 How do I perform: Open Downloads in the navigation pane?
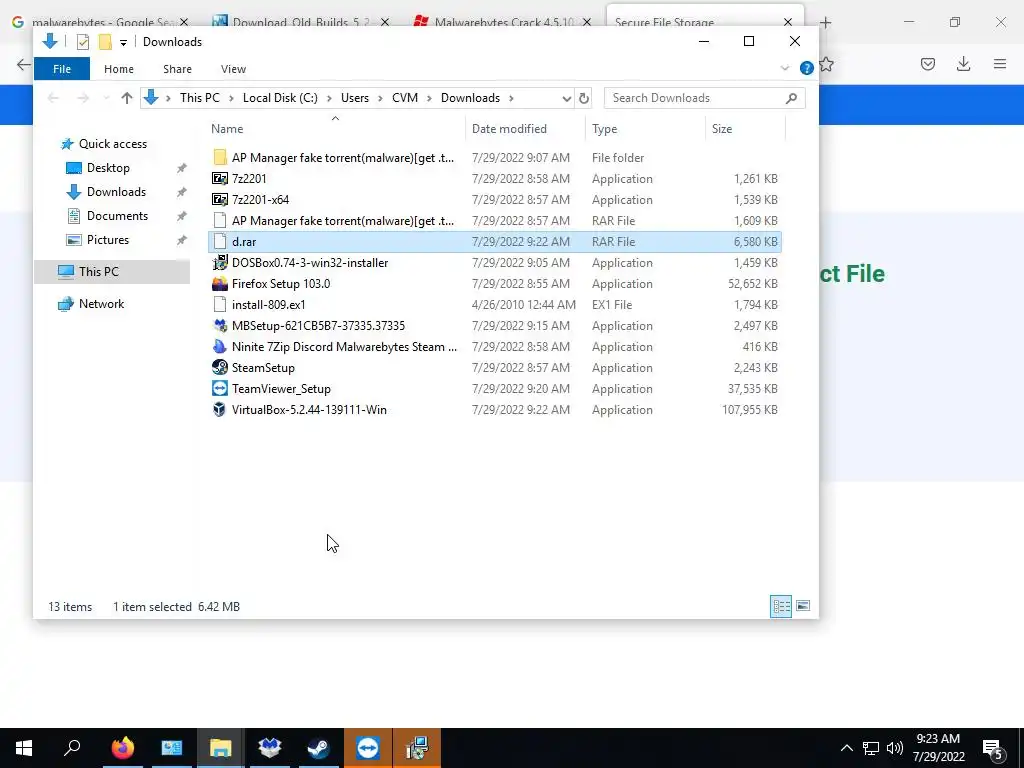[116, 192]
